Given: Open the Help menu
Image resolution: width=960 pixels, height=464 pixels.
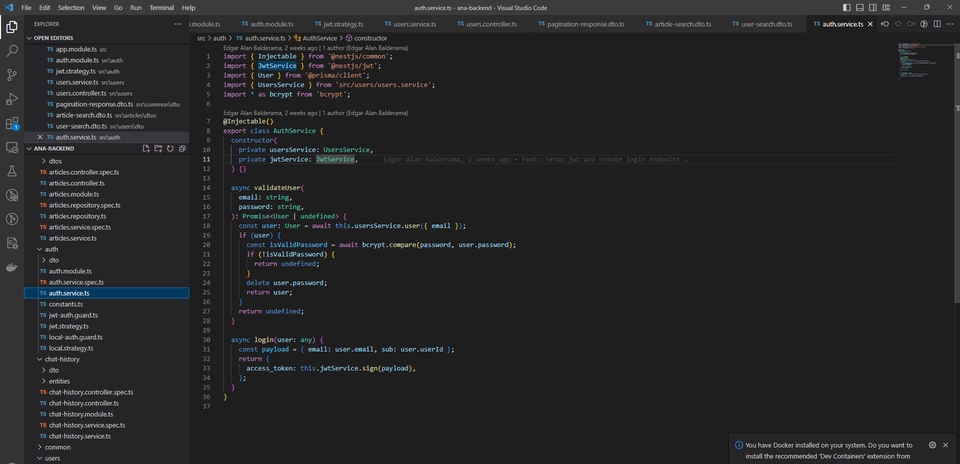Looking at the screenshot, I should pos(189,8).
